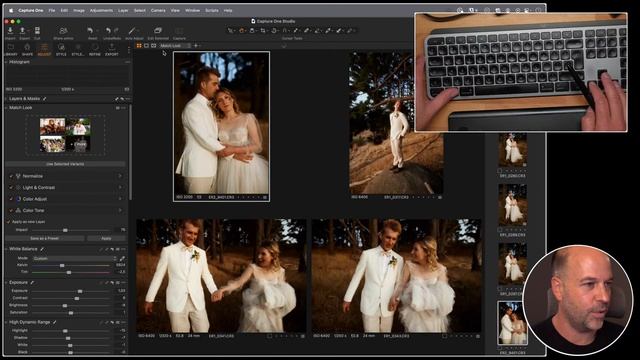640x360 pixels.
Task: Click Save as a Preset button
Action: coord(45,238)
